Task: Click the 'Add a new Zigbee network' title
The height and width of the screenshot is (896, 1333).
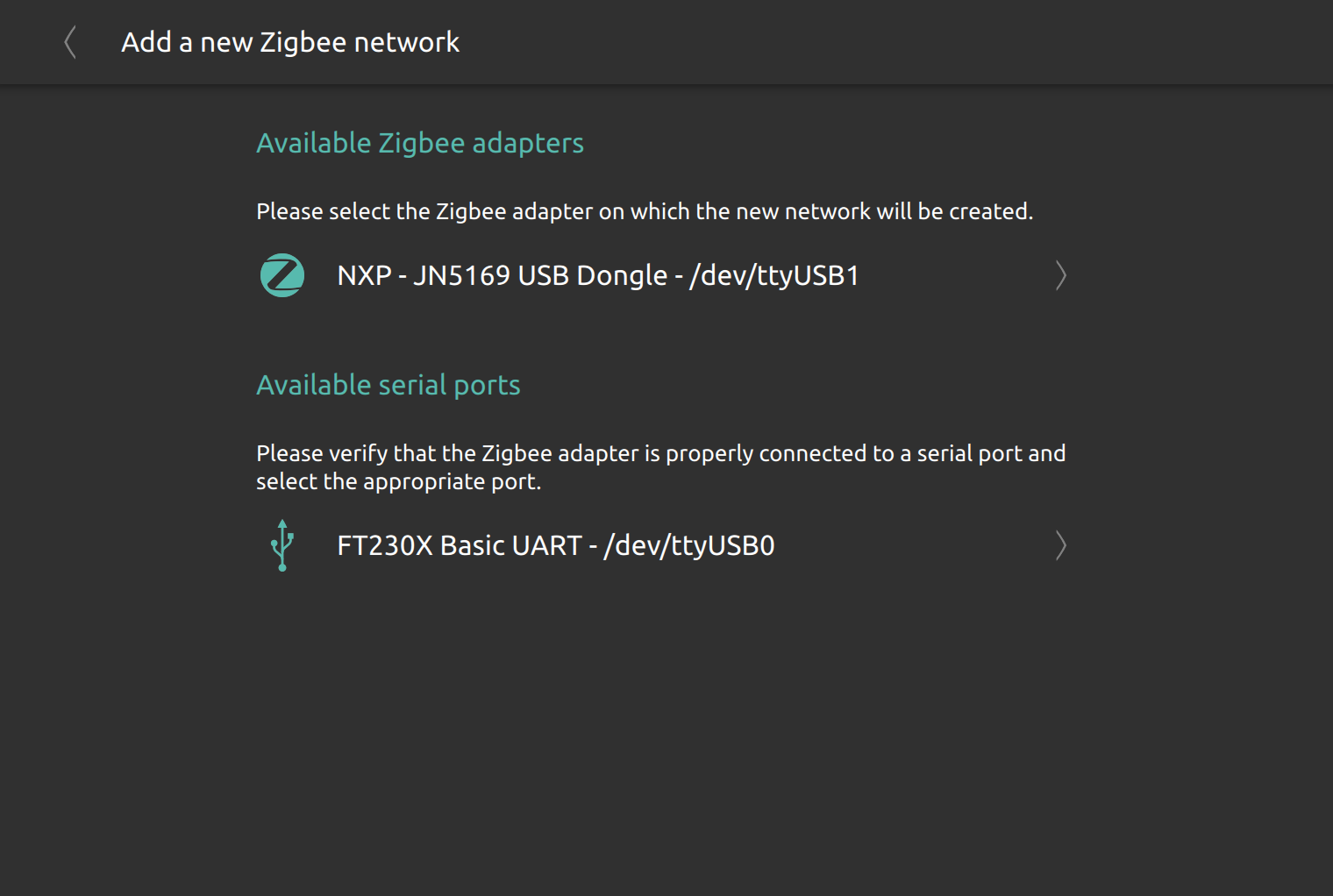Action: pos(290,42)
